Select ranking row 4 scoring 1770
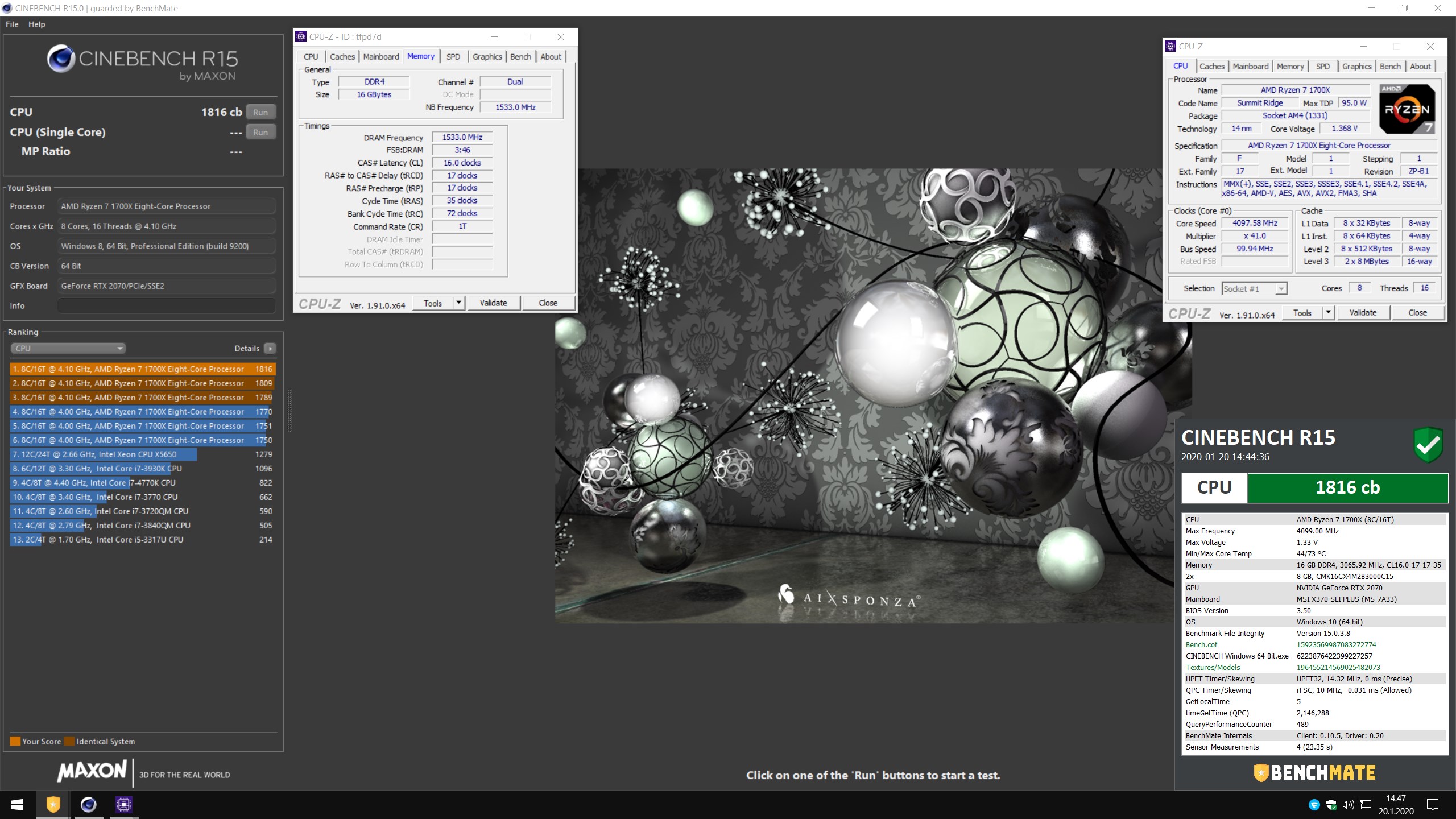This screenshot has width=1456, height=819. [x=143, y=412]
